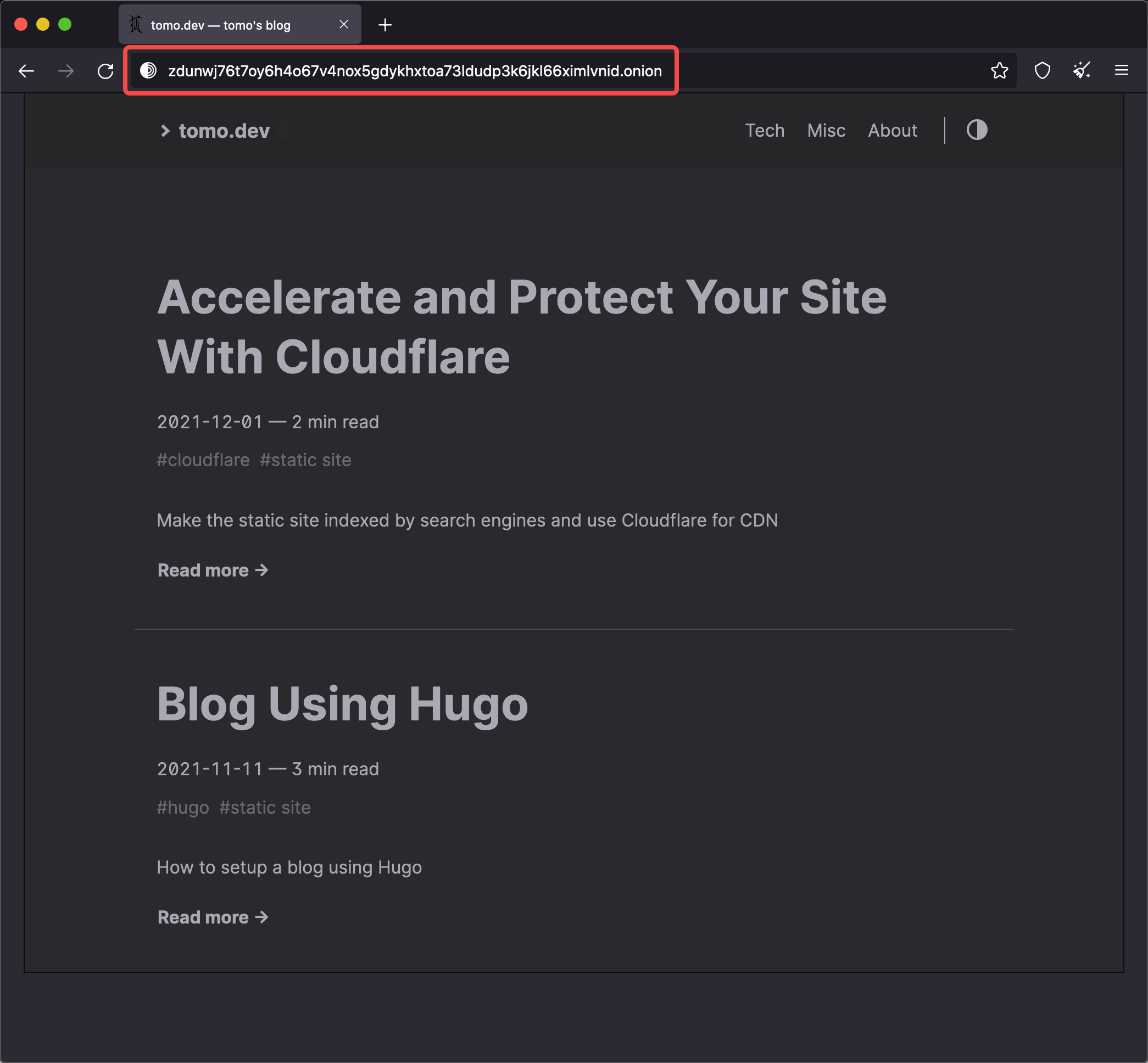Screen dimensions: 1148x1063
Task: Open the Tech menu item
Action: tap(764, 131)
